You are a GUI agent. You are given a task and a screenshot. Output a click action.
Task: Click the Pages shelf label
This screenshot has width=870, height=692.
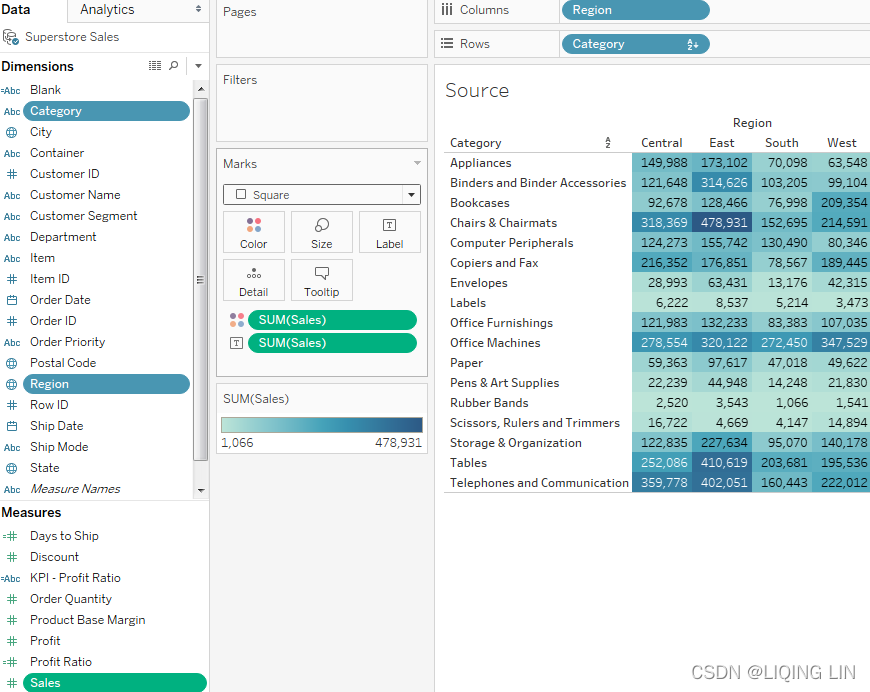[240, 12]
